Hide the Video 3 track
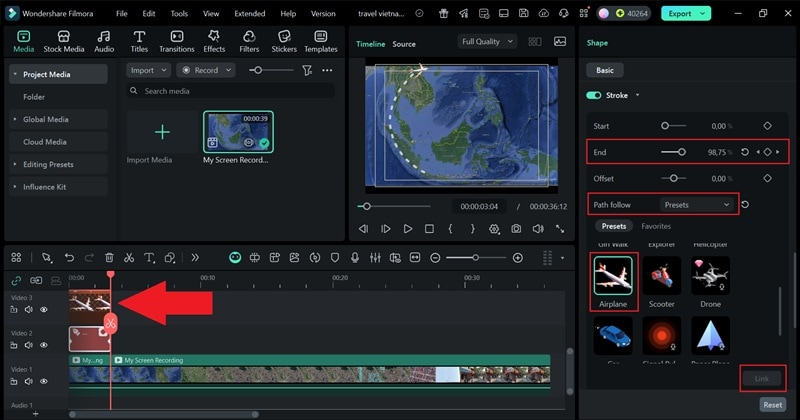Viewport: 800px width, 420px height. pos(44,310)
